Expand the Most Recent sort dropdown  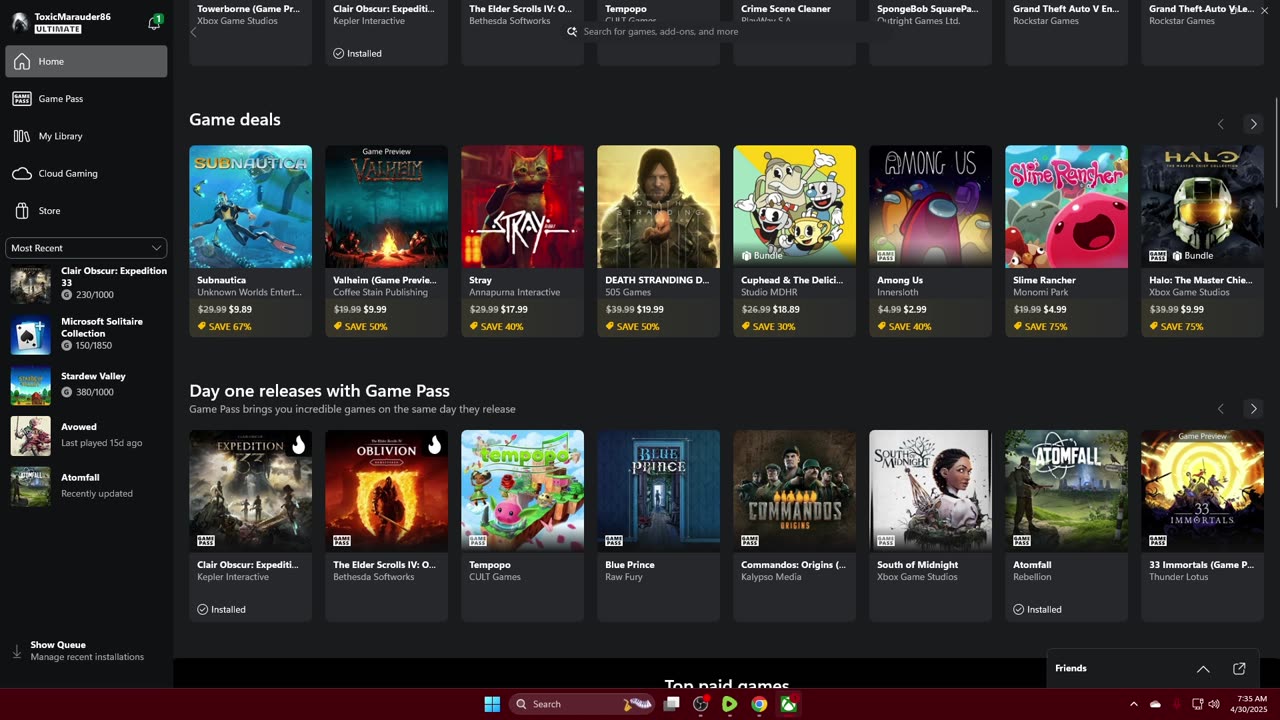click(86, 248)
